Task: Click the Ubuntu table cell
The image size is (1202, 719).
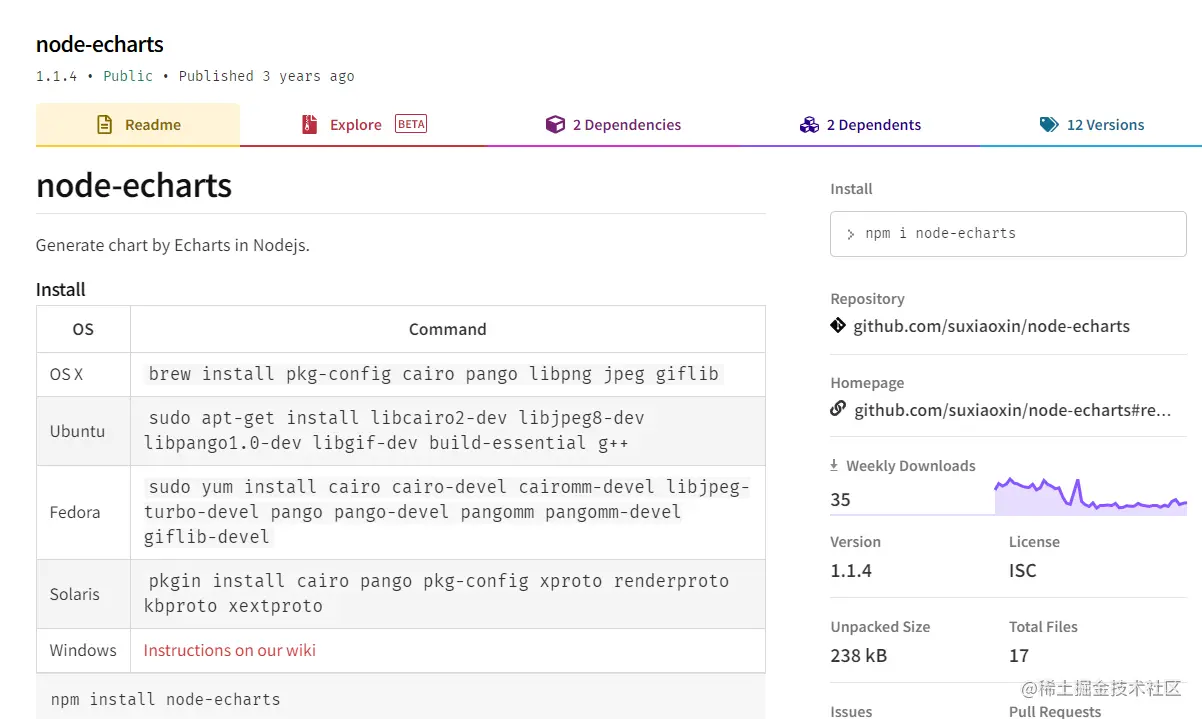Action: coord(83,431)
